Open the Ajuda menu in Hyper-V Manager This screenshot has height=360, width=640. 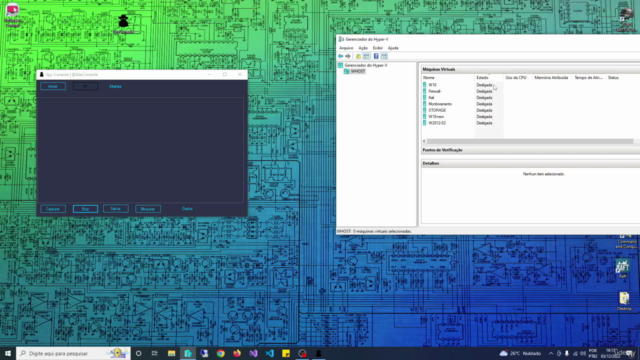[393, 48]
